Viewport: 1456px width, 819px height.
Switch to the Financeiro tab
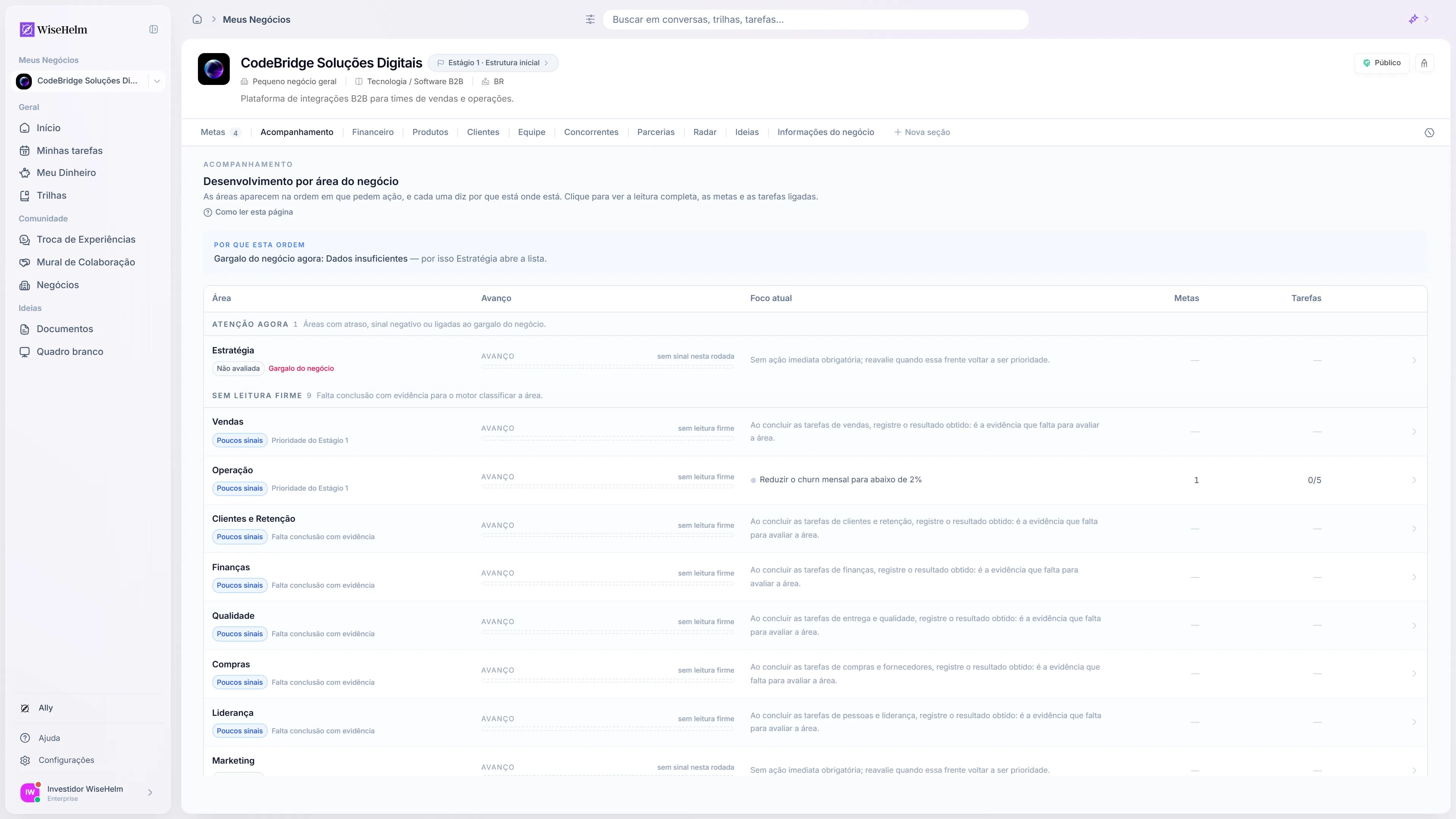(x=372, y=132)
